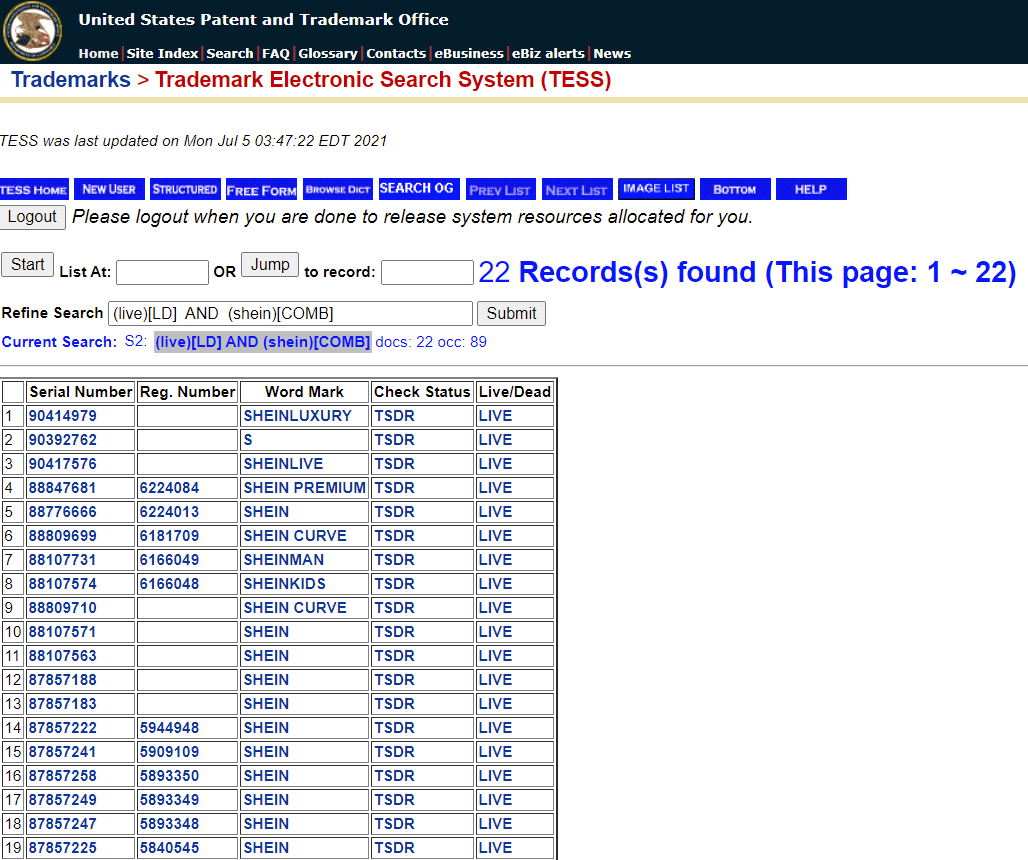Open the Image List view
Screen dimensions: 1028x860
click(656, 189)
